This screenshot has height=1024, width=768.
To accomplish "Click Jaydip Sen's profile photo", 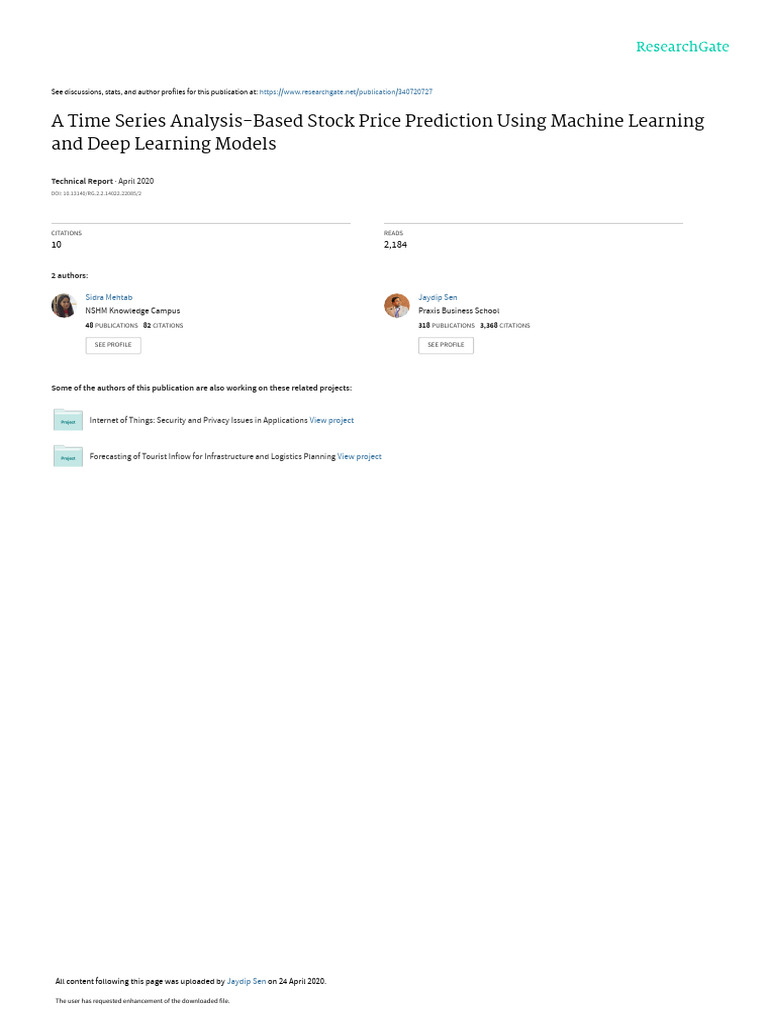I will click(x=396, y=305).
